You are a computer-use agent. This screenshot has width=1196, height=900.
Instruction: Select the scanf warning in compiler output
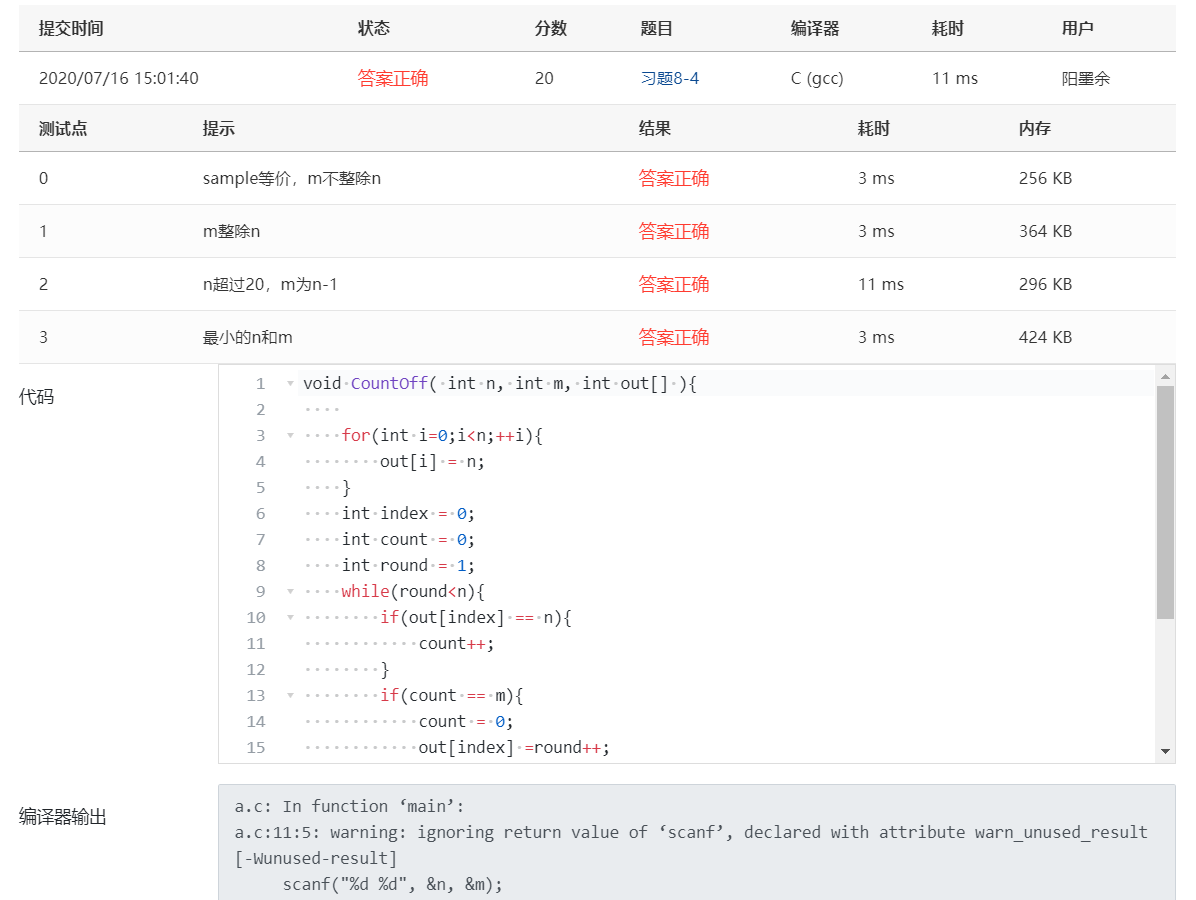690,832
